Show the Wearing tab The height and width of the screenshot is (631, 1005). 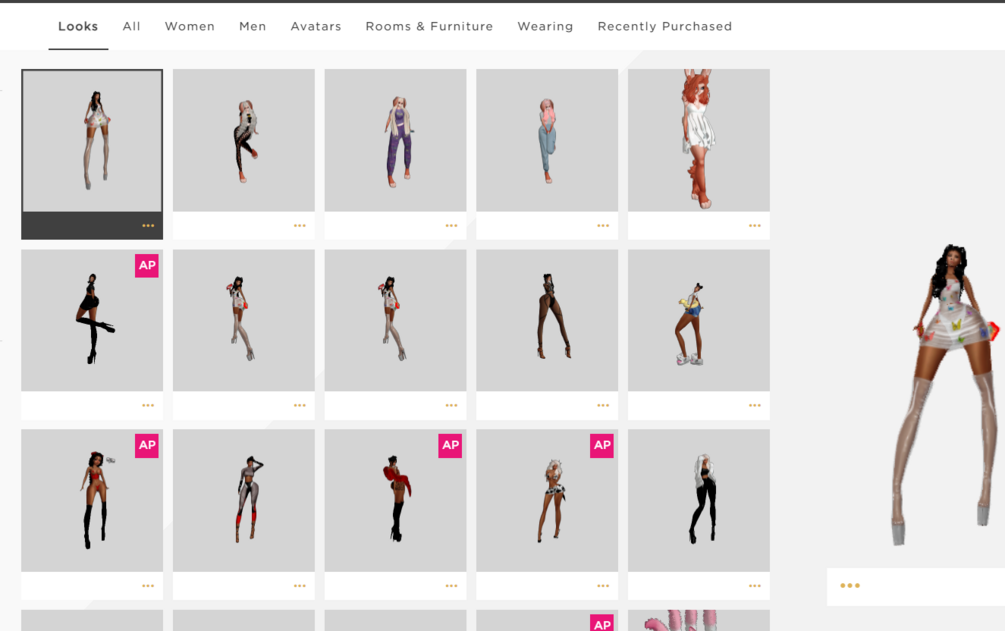[545, 26]
